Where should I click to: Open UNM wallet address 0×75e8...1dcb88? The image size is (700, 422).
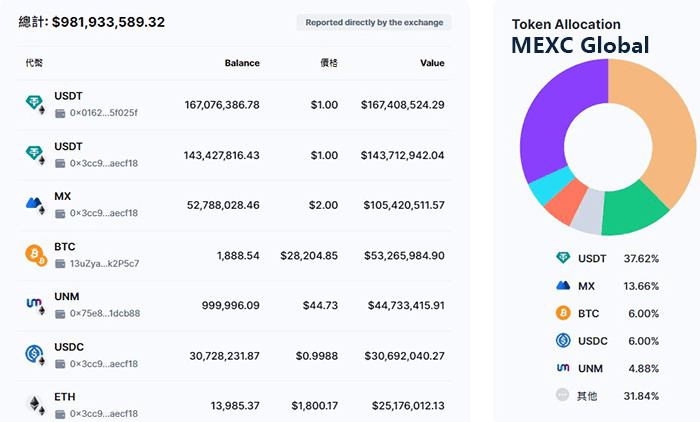point(103,313)
